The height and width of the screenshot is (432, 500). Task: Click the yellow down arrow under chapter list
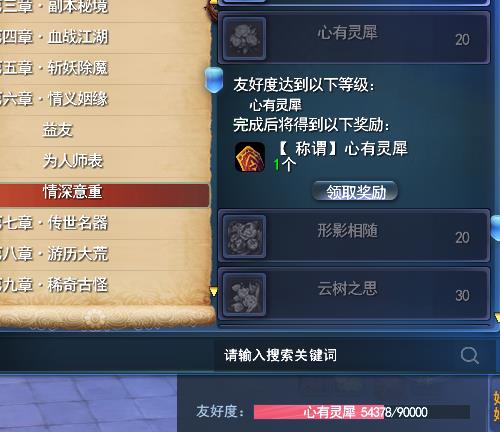(x=214, y=292)
